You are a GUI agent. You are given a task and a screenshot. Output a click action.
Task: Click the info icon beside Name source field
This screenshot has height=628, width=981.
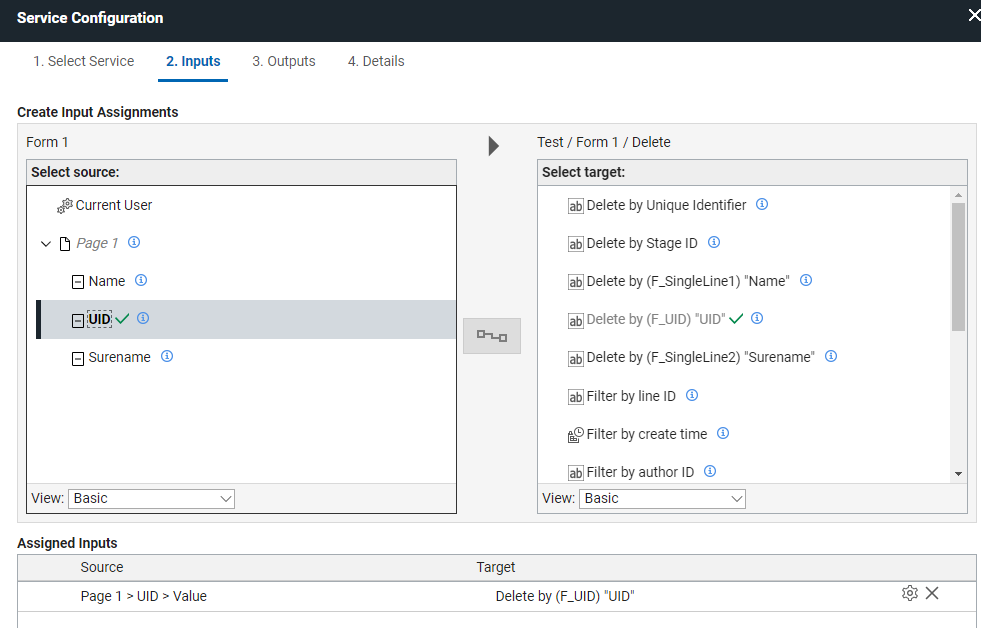[141, 280]
